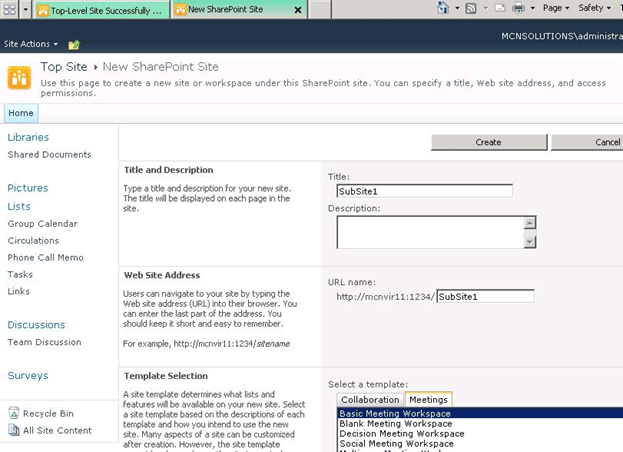623x452 pixels.
Task: Click the browser Home icon
Action: click(x=443, y=8)
